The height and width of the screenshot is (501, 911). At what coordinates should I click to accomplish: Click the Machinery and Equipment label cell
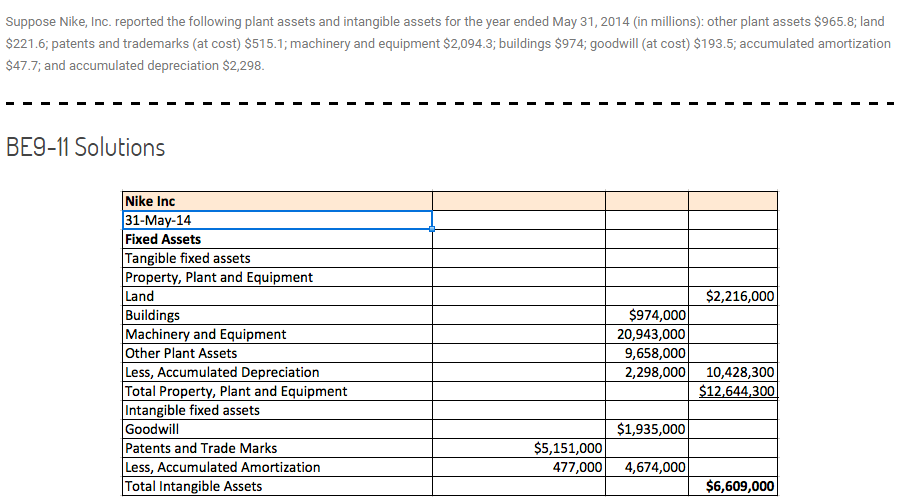(x=277, y=334)
